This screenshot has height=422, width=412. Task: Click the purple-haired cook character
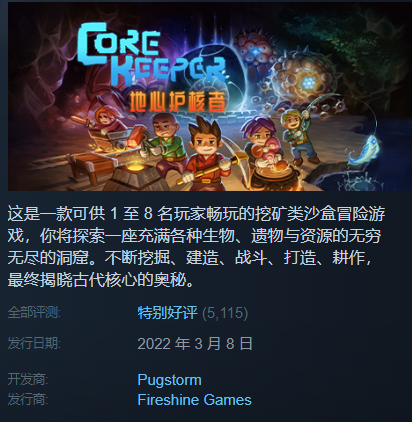point(262,140)
